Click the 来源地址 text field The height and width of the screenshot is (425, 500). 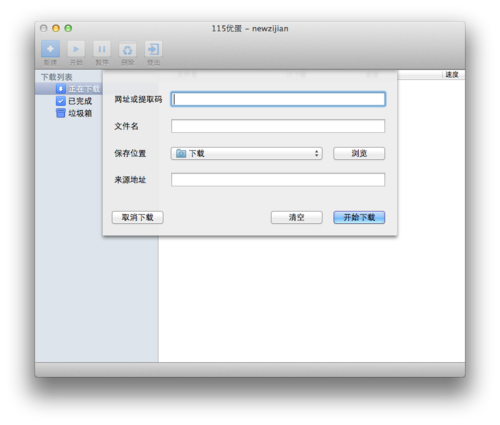tap(278, 180)
